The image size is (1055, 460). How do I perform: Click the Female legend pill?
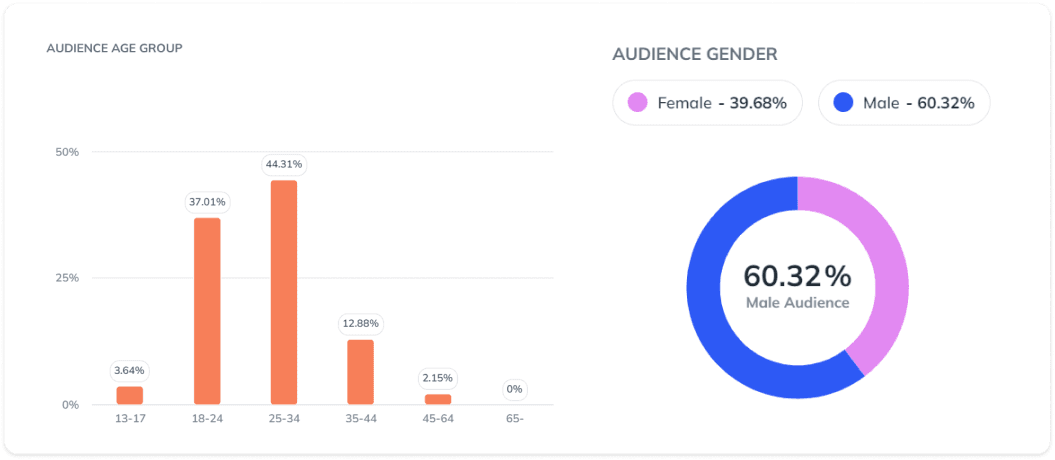[x=707, y=103]
